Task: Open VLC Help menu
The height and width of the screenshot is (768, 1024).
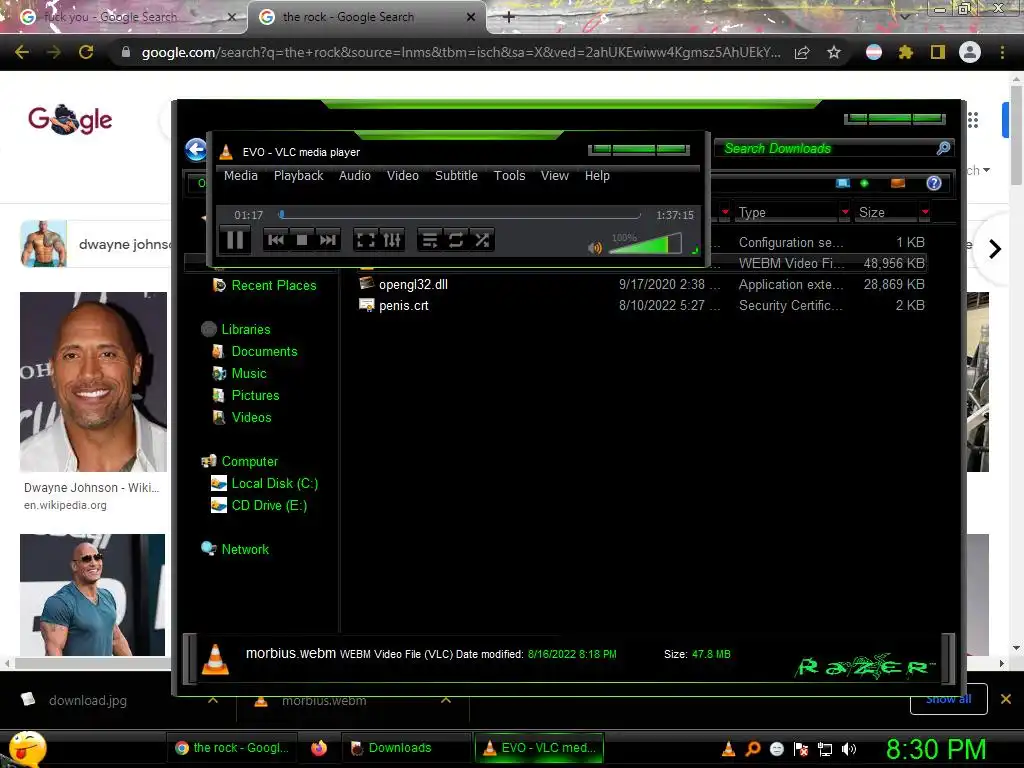Action: [597, 176]
